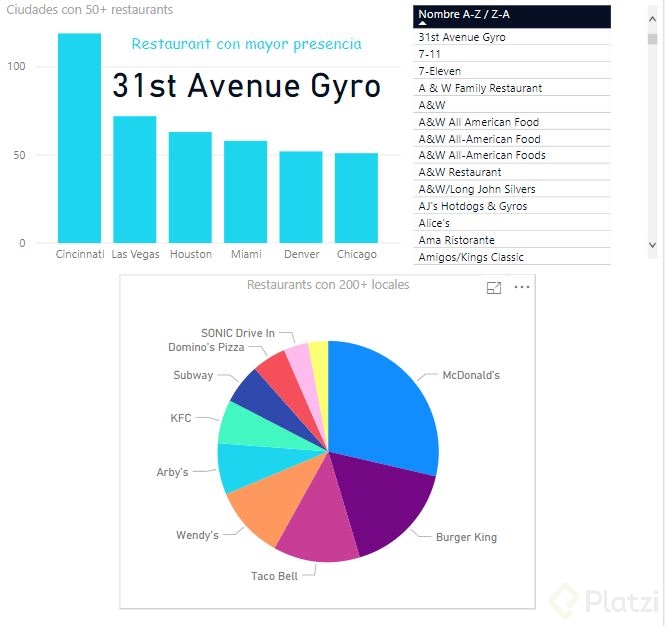Click the Denver bar
The height and width of the screenshot is (626, 665).
click(x=301, y=197)
